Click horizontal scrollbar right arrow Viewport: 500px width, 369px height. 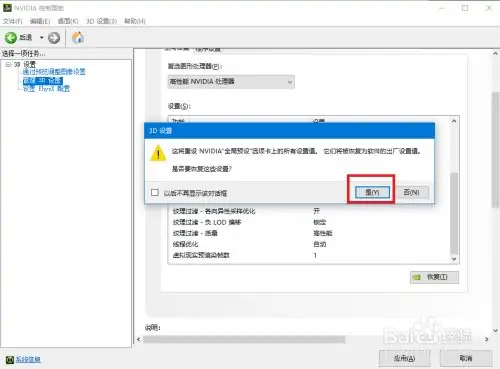click(x=487, y=339)
